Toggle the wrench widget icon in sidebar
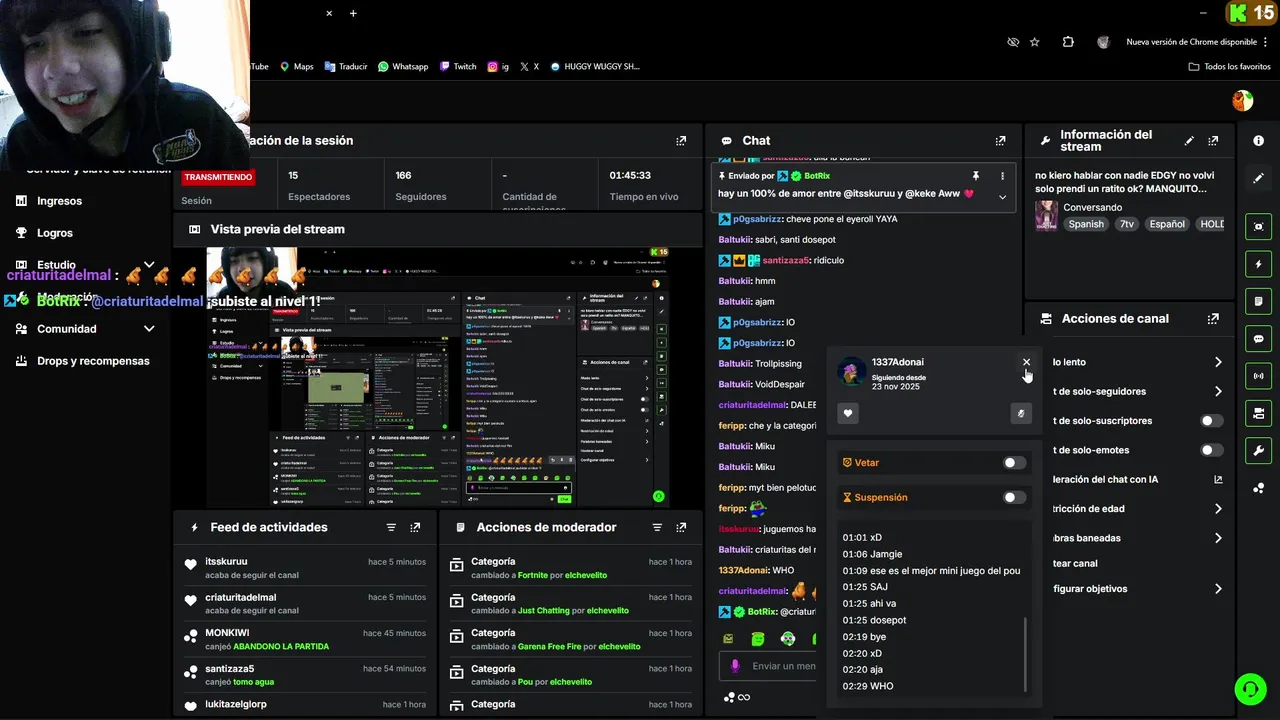The height and width of the screenshot is (720, 1280). pos(1259,450)
